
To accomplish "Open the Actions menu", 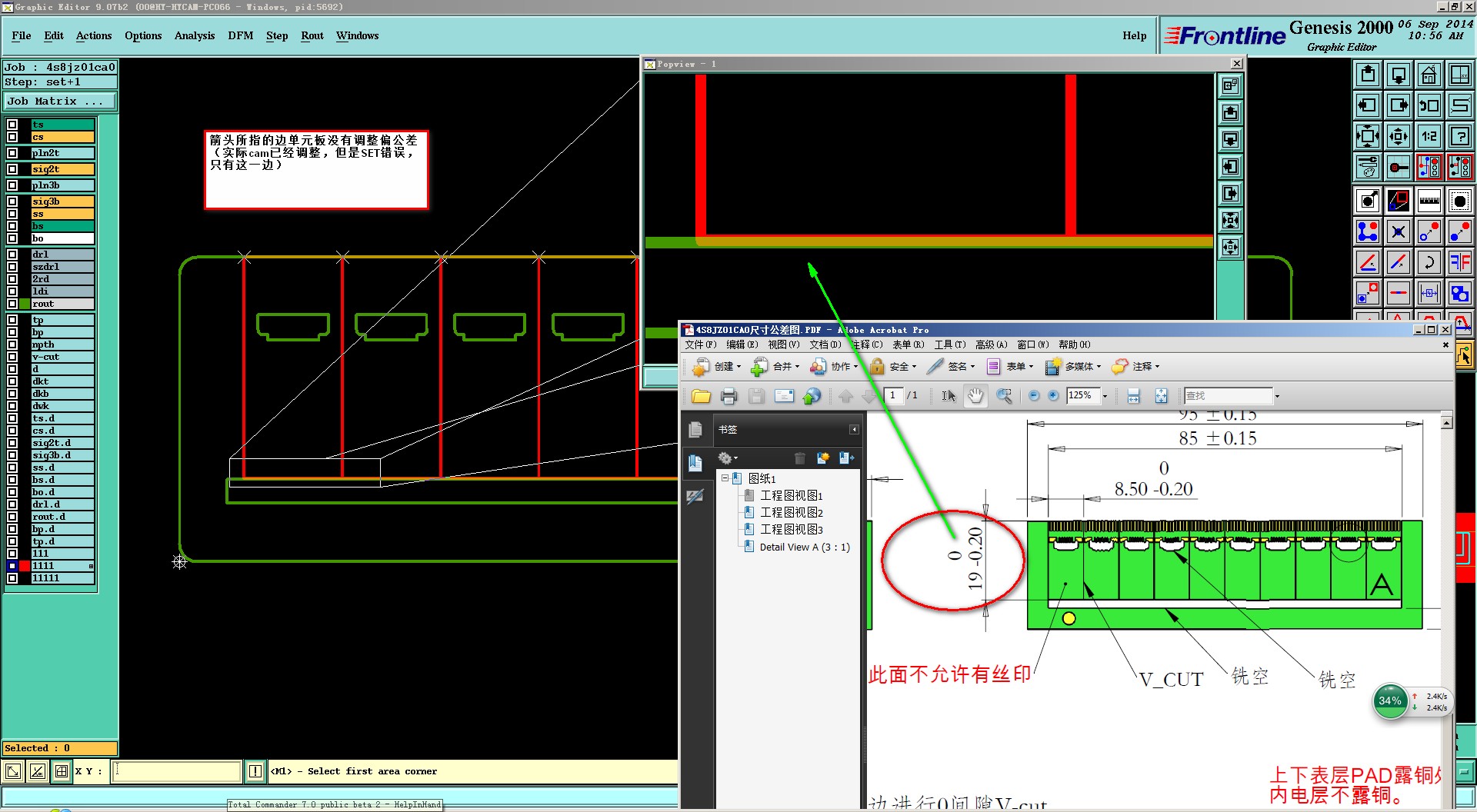I will [x=94, y=36].
